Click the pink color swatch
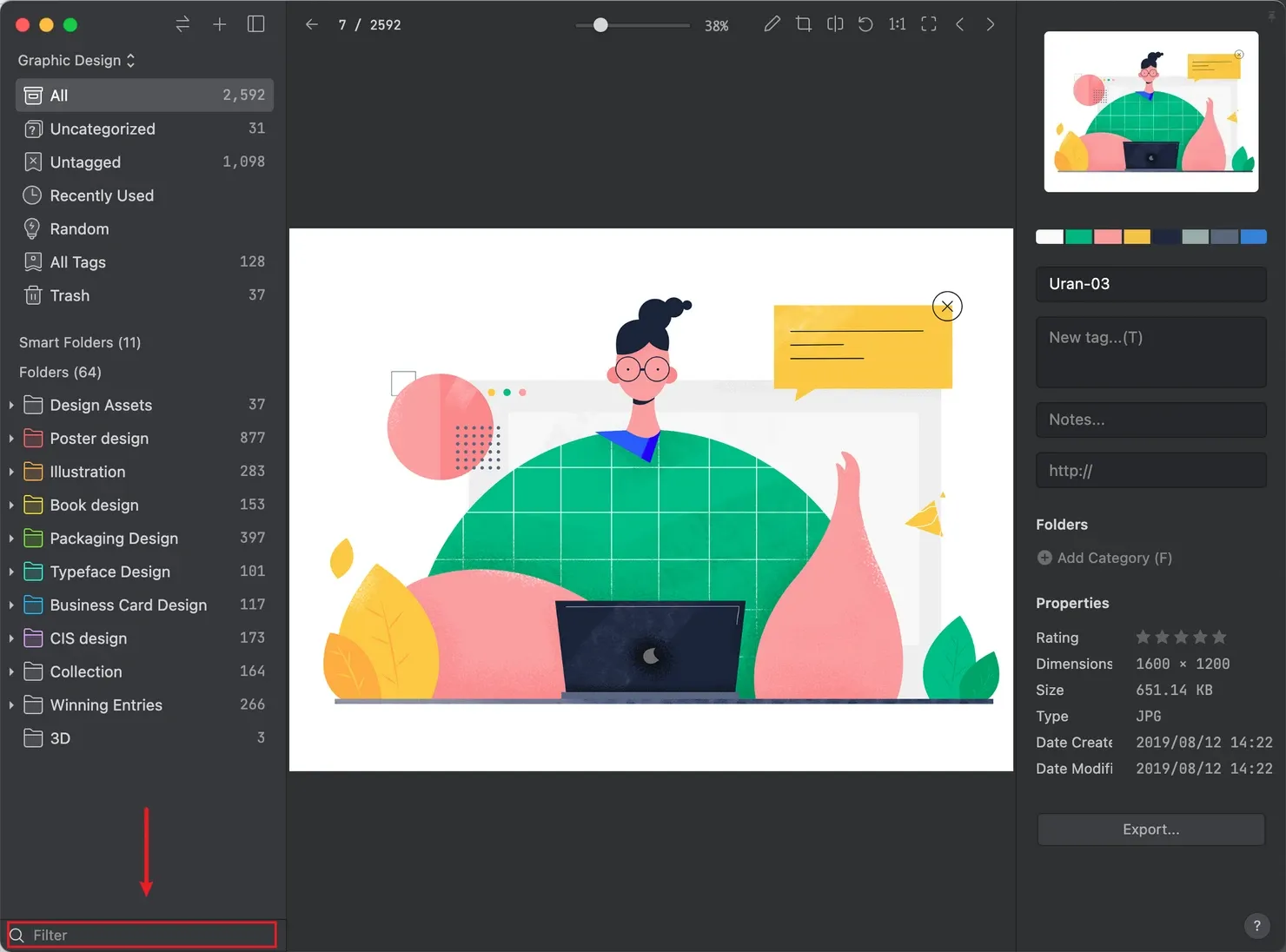The height and width of the screenshot is (952, 1286). click(x=1108, y=236)
